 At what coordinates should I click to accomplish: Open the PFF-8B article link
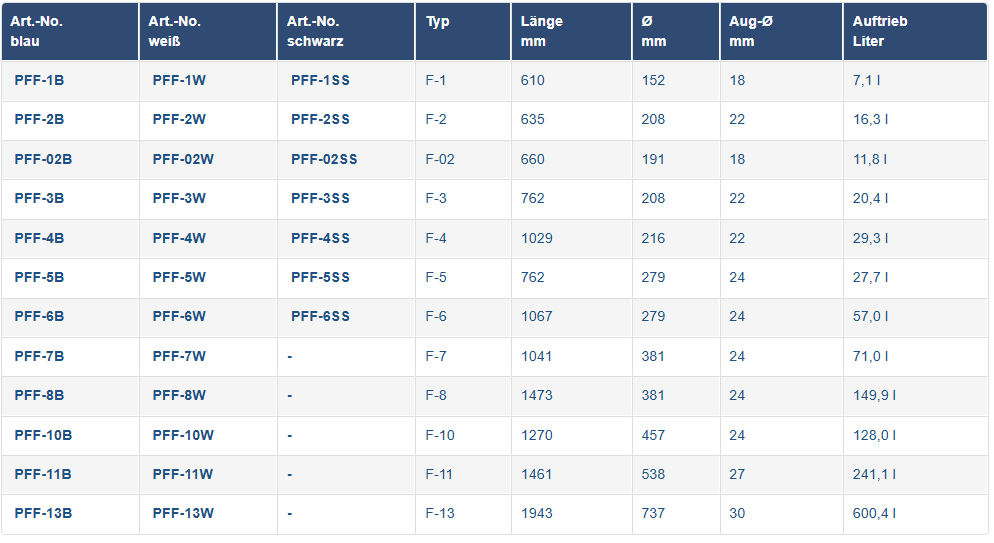click(39, 395)
